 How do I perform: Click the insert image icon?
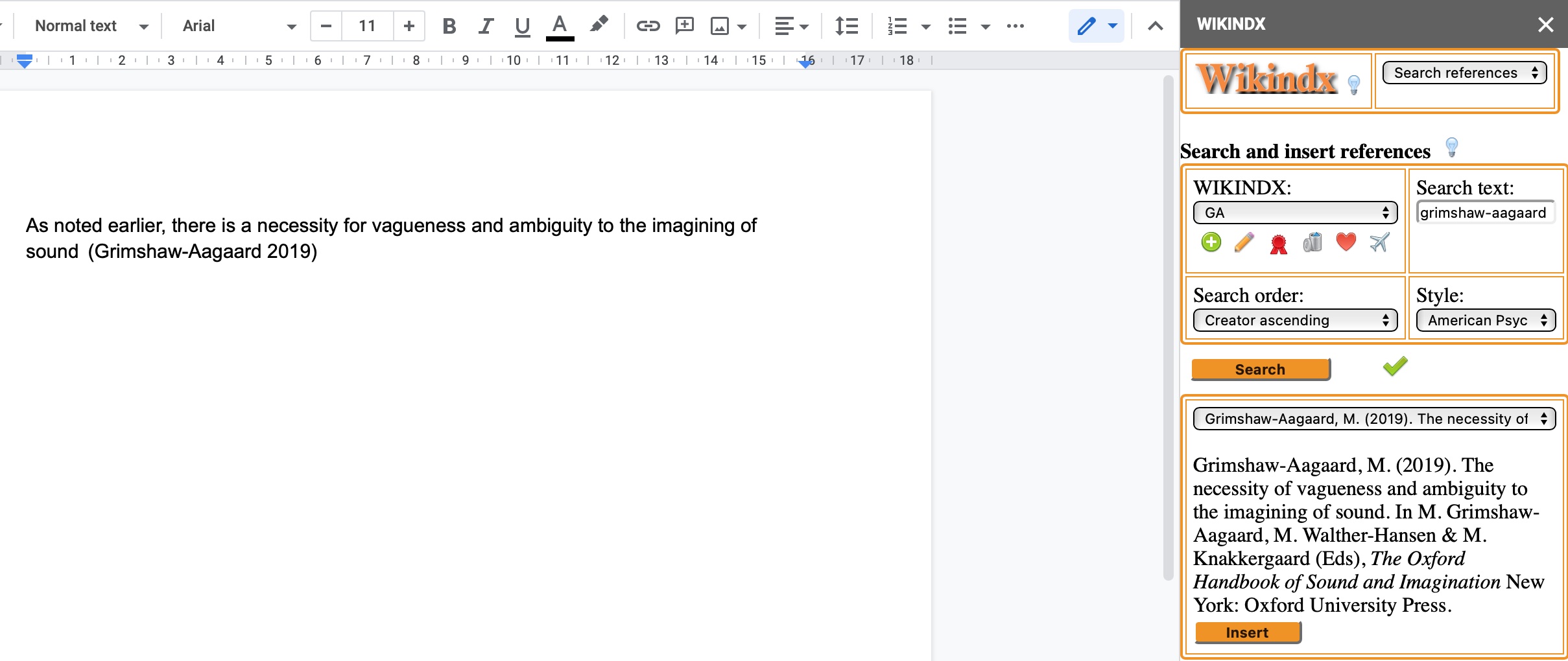(719, 26)
